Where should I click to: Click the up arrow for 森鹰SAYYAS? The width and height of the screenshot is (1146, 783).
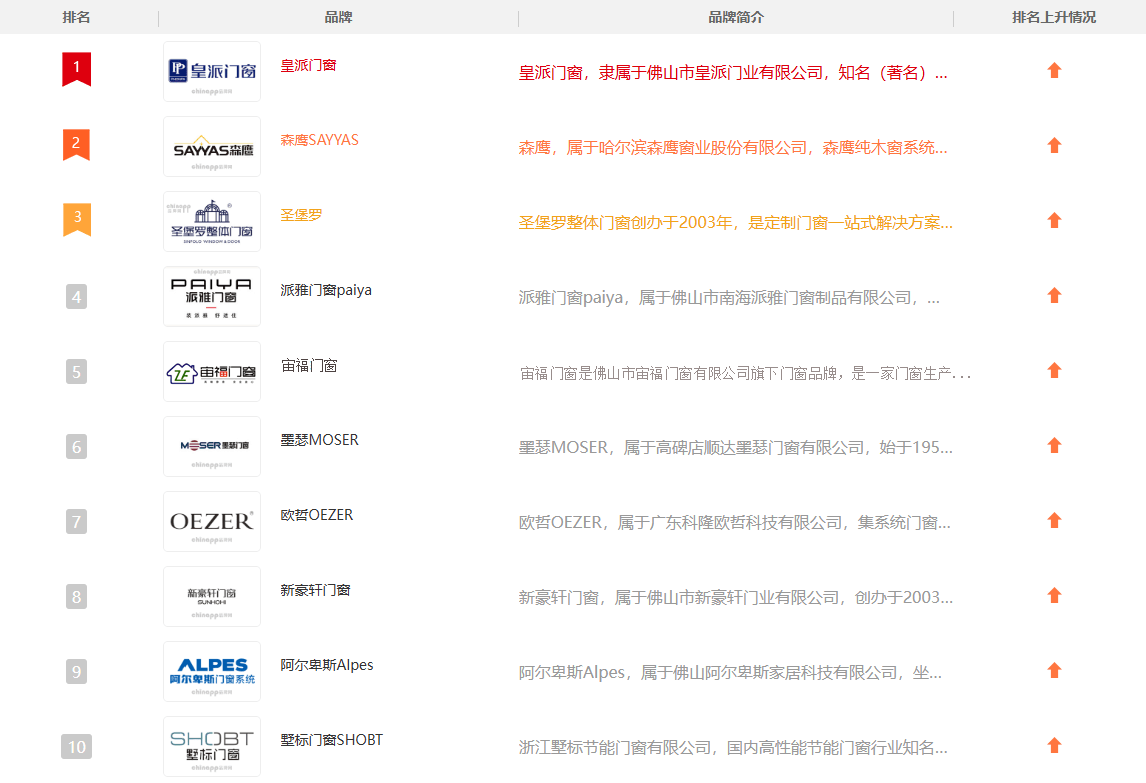(1054, 145)
